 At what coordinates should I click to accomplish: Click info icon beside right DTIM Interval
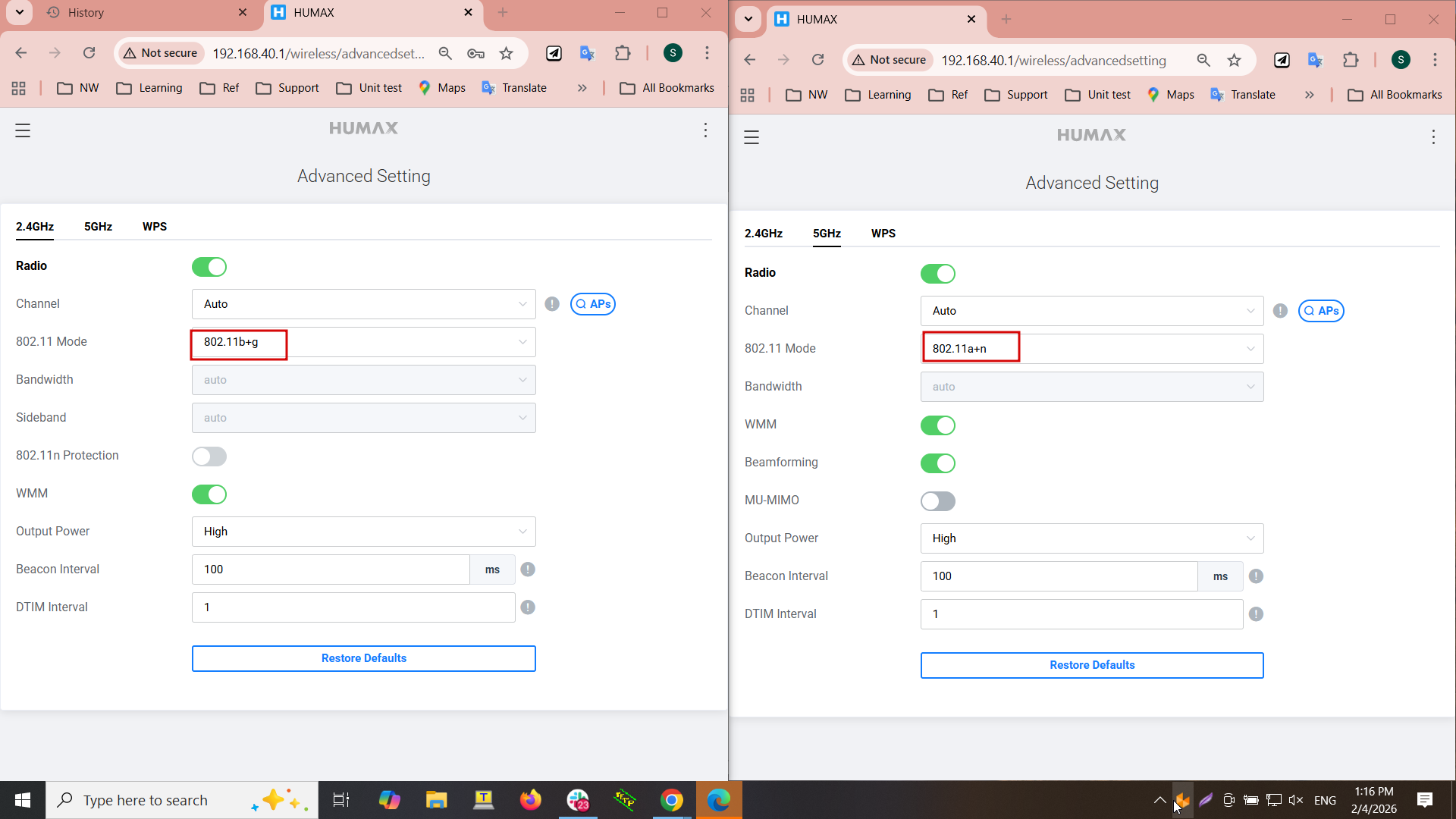(1256, 614)
